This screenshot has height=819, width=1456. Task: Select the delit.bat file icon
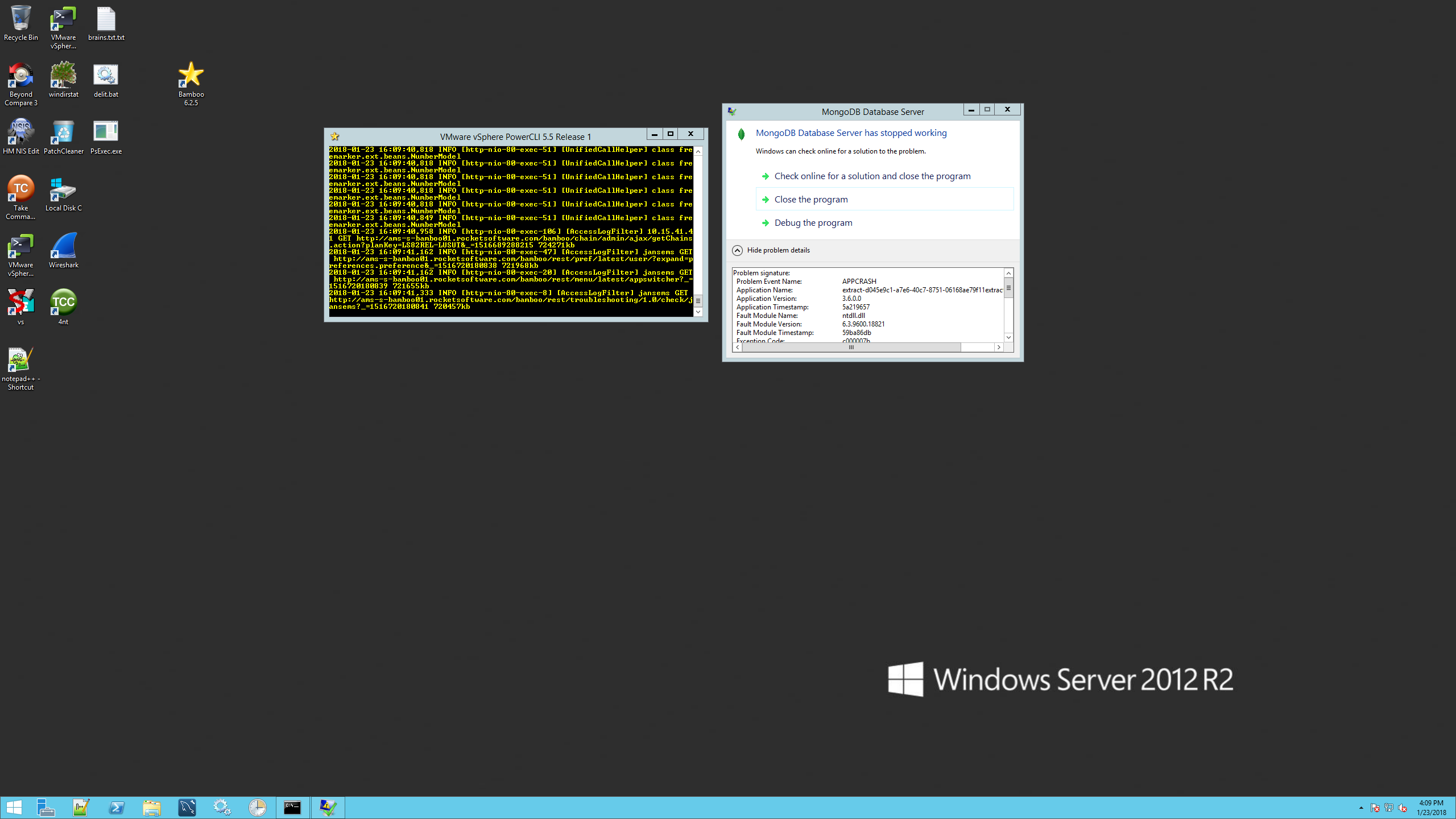point(106,80)
